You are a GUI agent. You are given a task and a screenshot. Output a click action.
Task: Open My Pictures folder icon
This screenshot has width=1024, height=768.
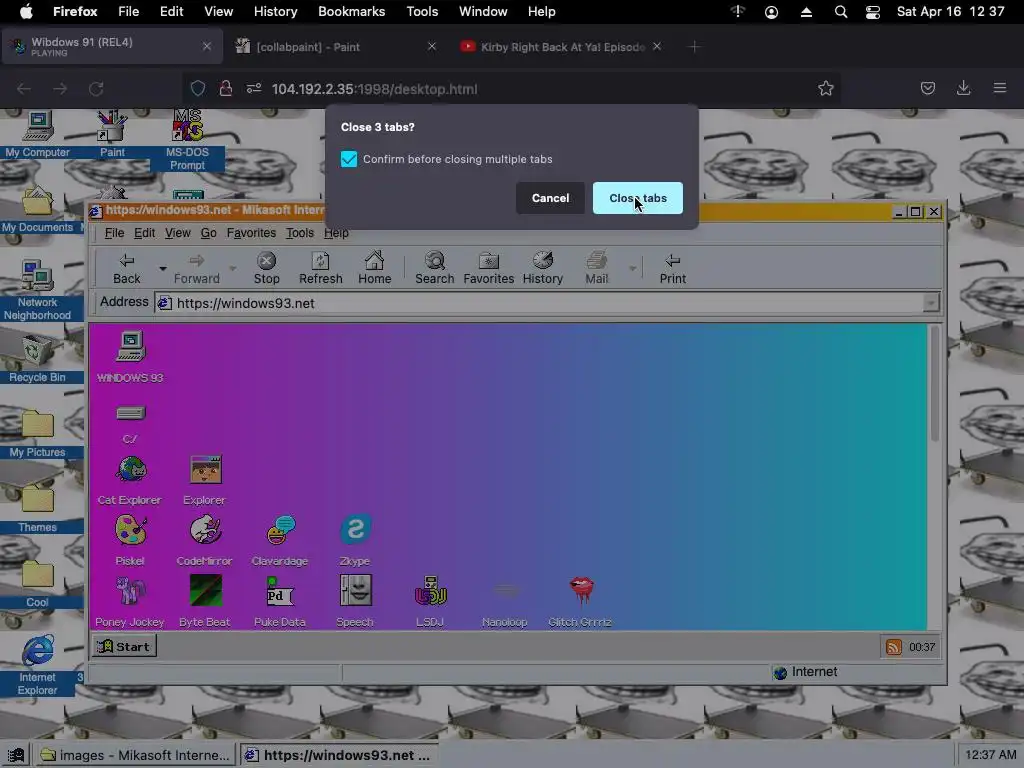pos(37,434)
